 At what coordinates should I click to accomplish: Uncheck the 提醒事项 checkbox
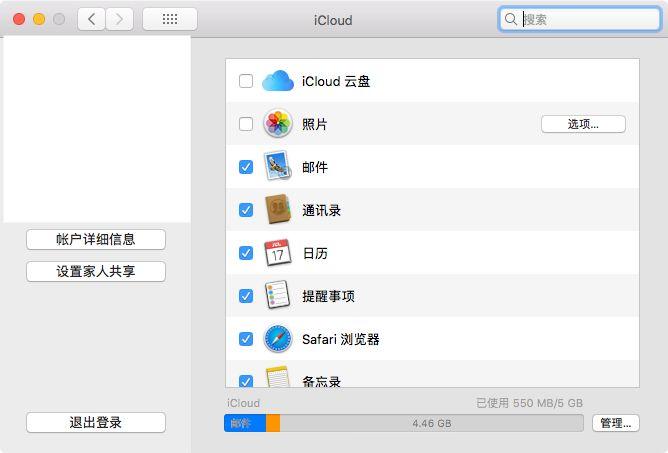[x=246, y=295]
